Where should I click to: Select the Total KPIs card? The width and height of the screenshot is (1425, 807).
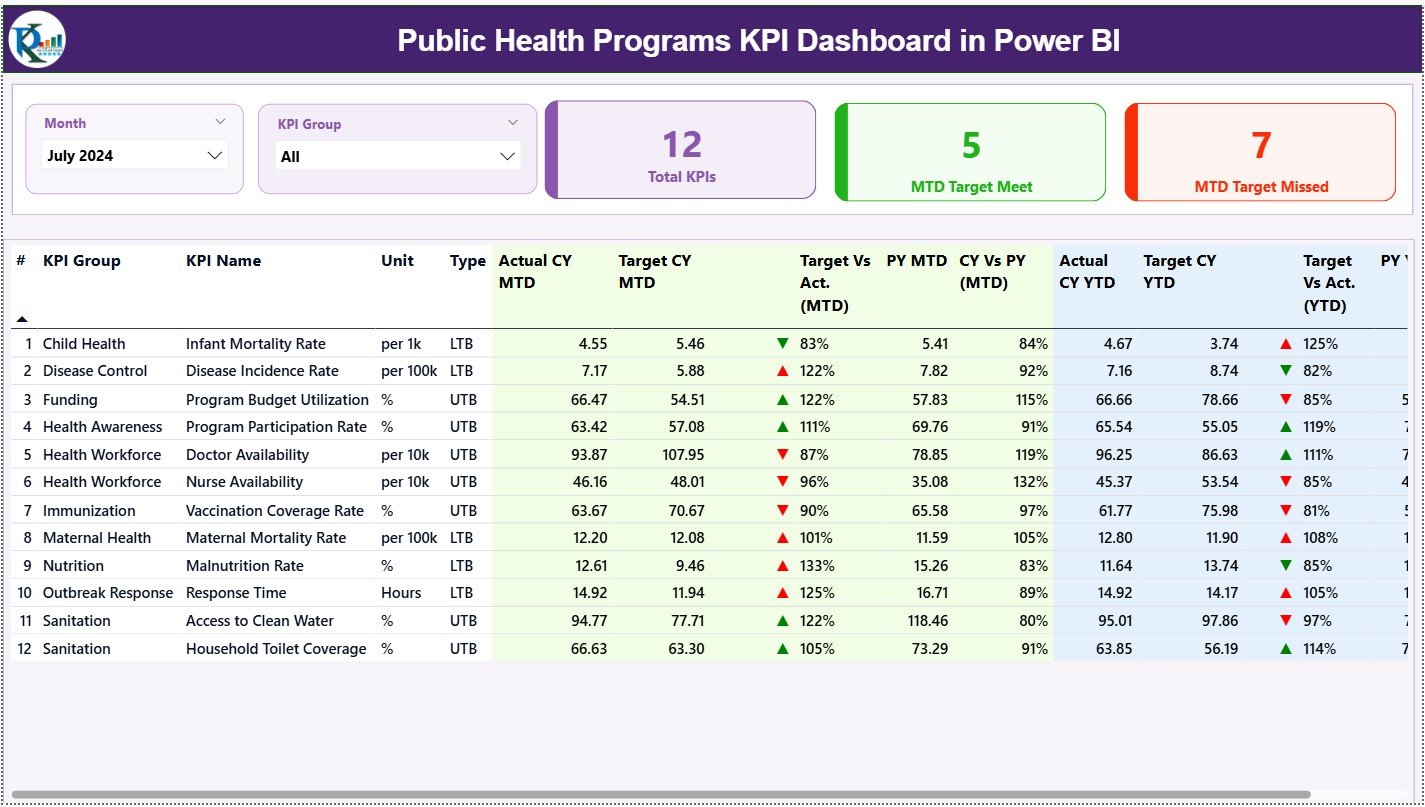[x=681, y=151]
